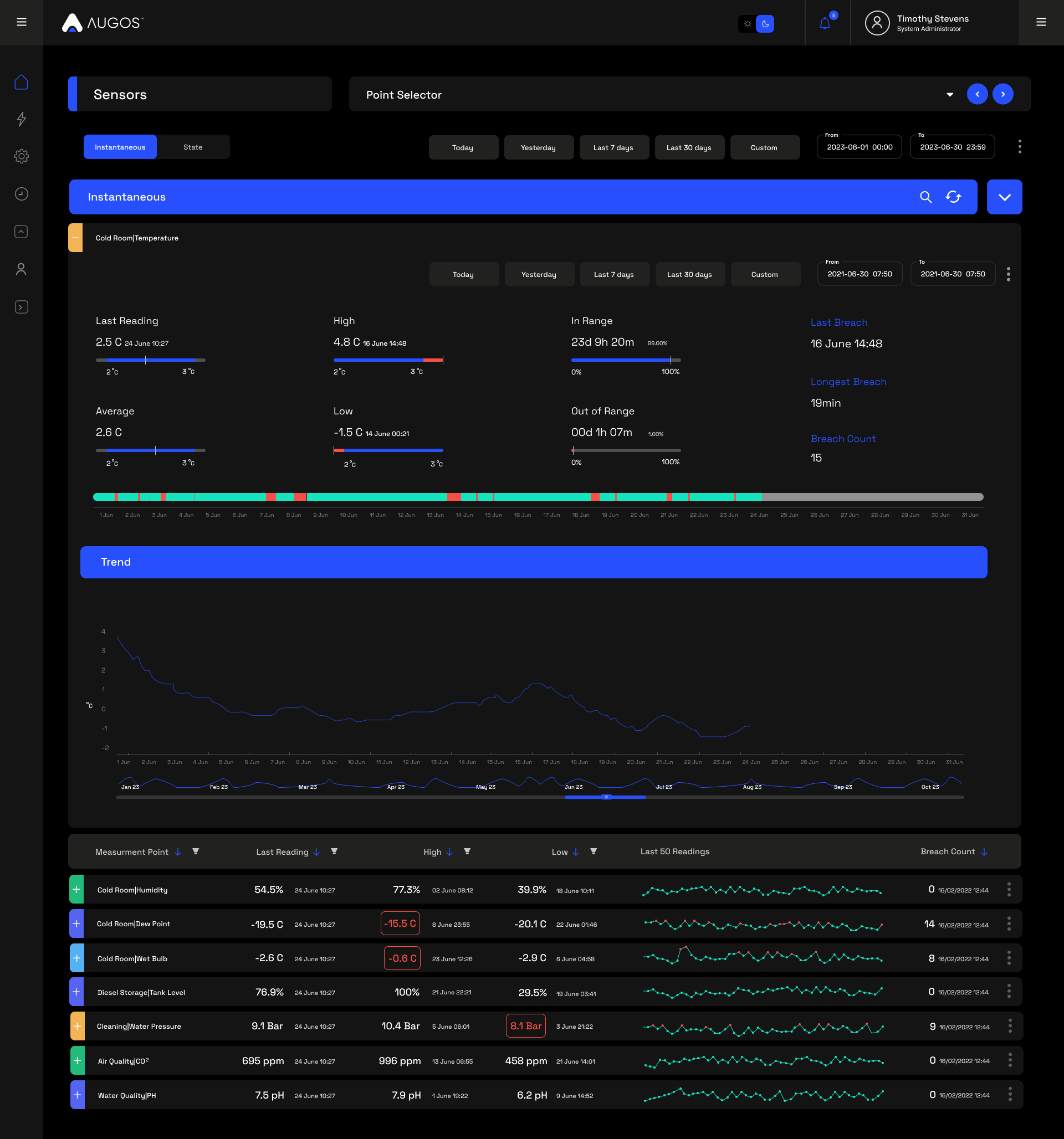The width and height of the screenshot is (1064, 1139).
Task: Open the Point Selector dropdown
Action: [x=949, y=95]
